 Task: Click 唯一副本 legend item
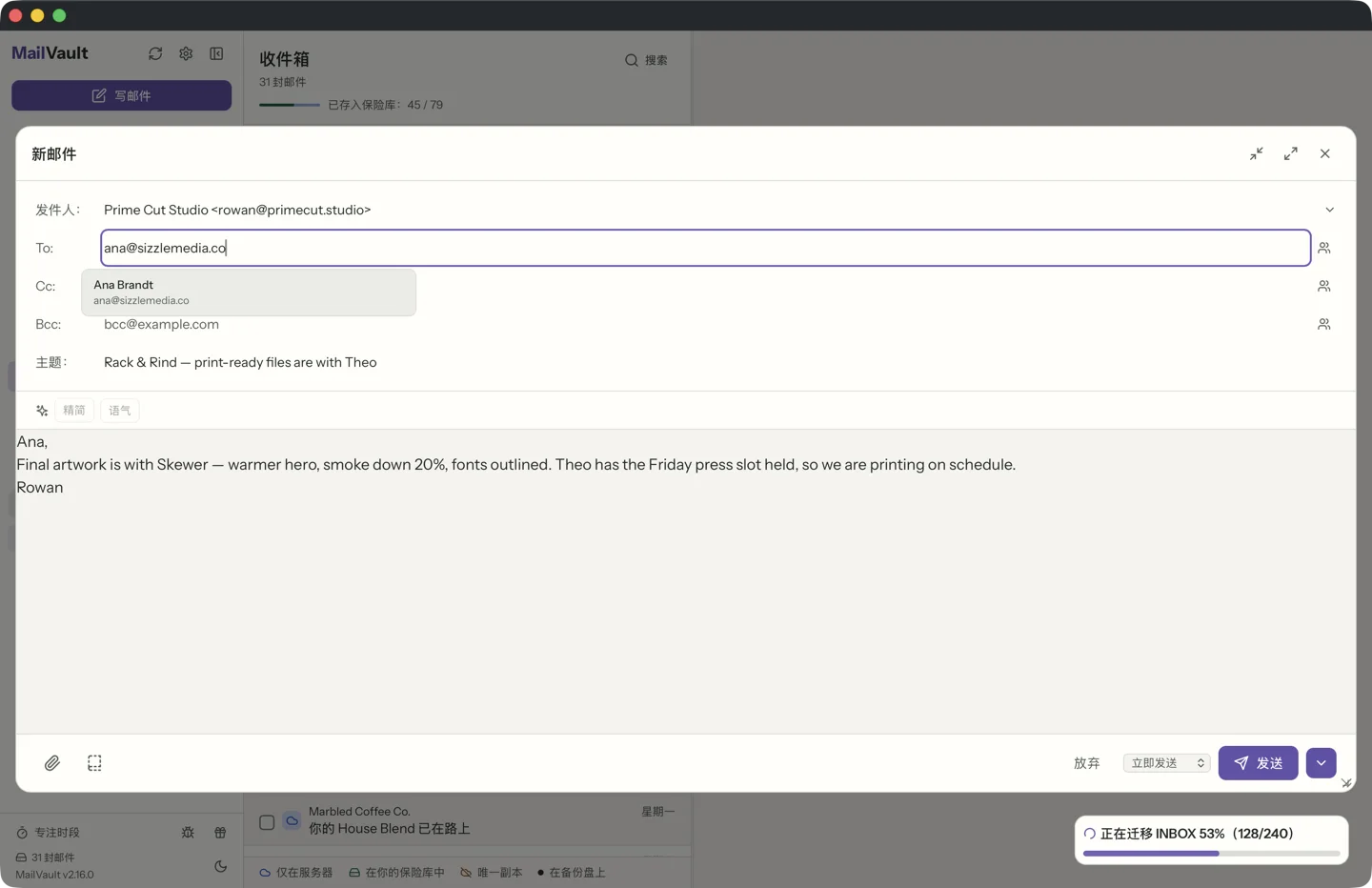[492, 873]
